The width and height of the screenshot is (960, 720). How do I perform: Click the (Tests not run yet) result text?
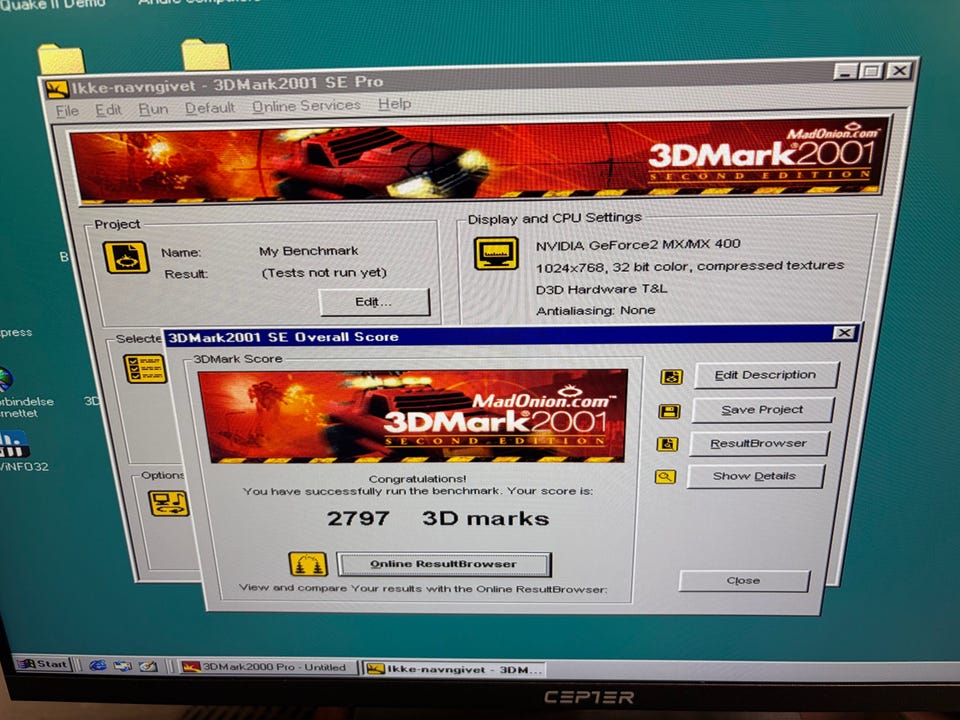point(324,272)
